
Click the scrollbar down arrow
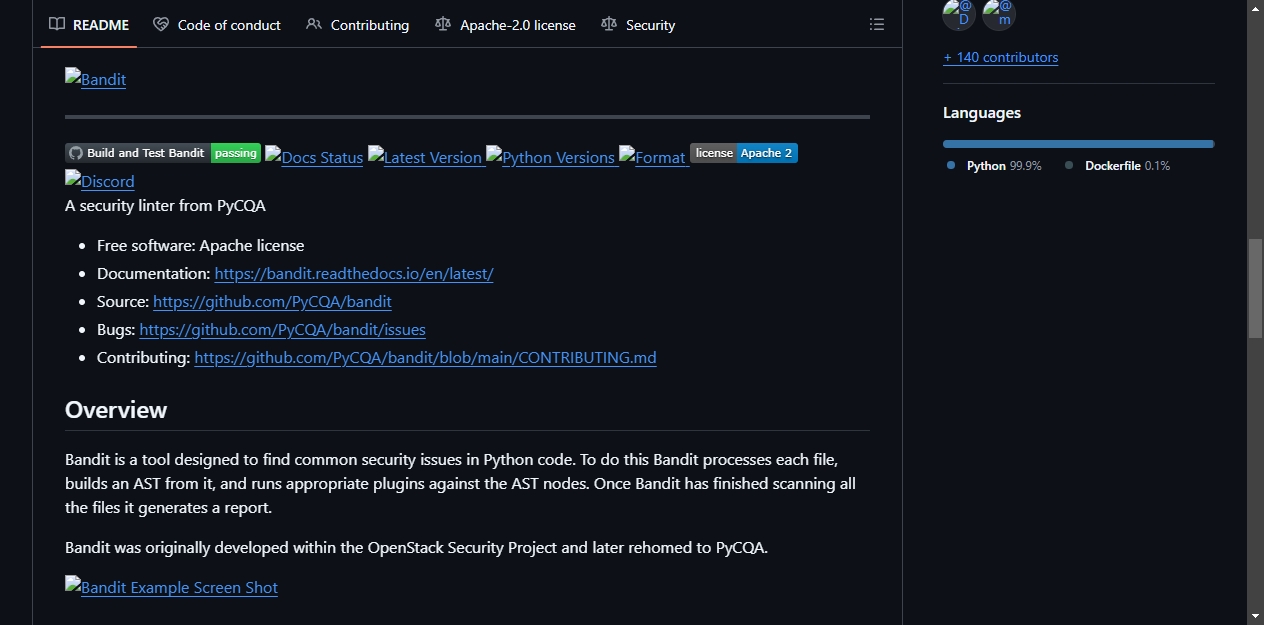coord(1255,615)
